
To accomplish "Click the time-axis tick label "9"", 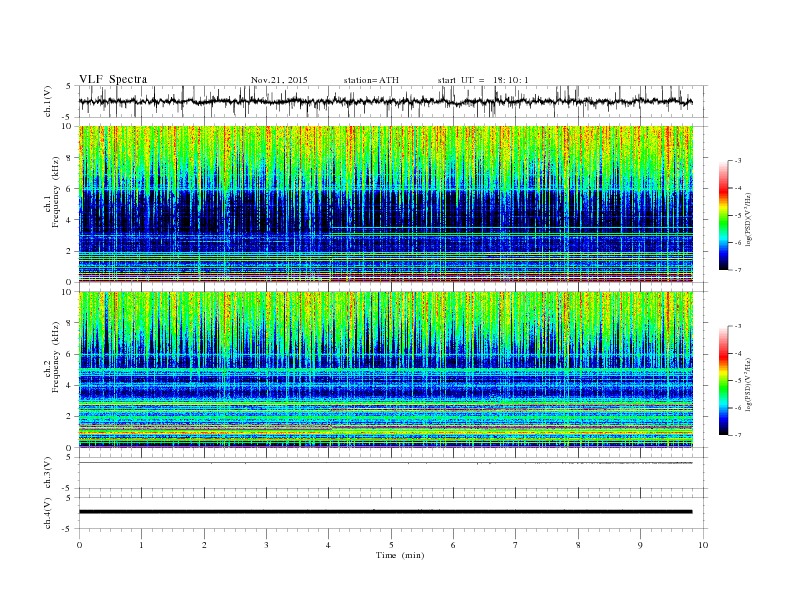I will pyautogui.click(x=640, y=545).
